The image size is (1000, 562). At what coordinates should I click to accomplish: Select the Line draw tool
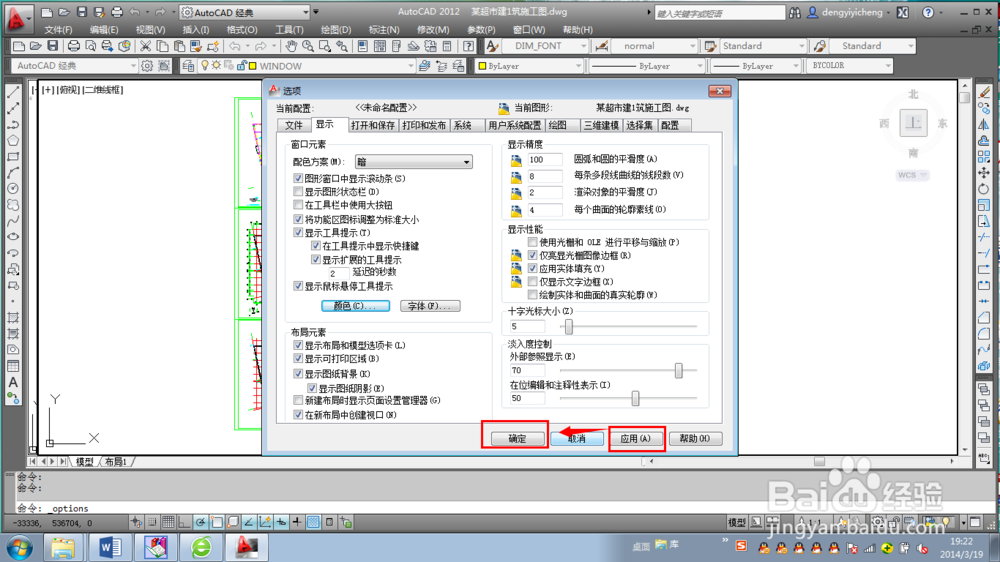13,92
